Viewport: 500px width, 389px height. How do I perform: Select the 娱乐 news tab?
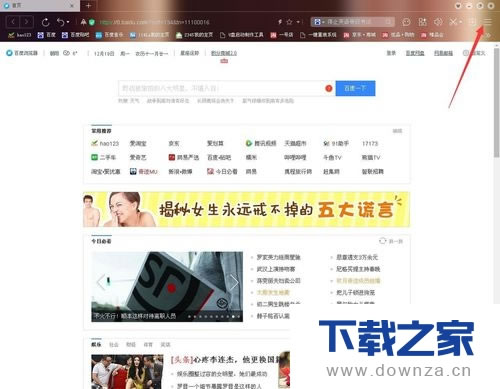(96, 344)
